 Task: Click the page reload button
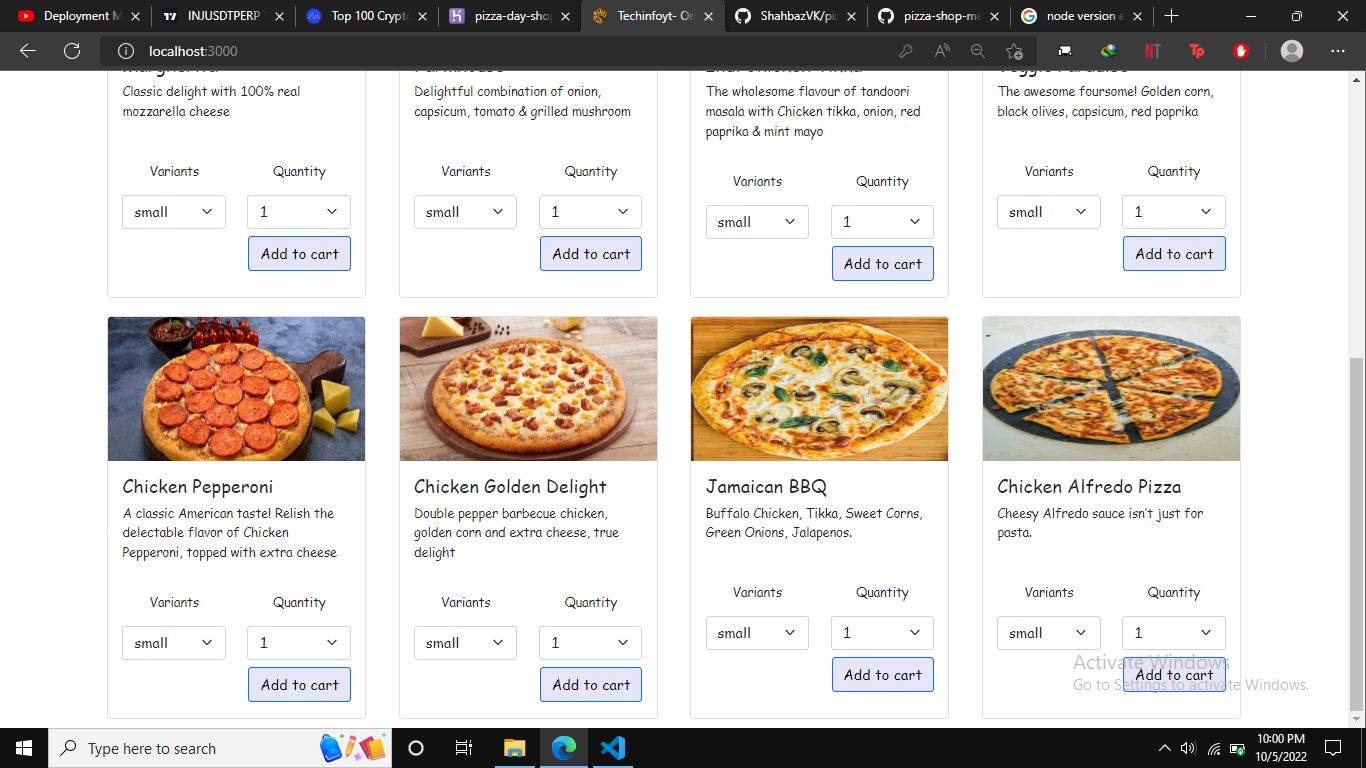70,50
